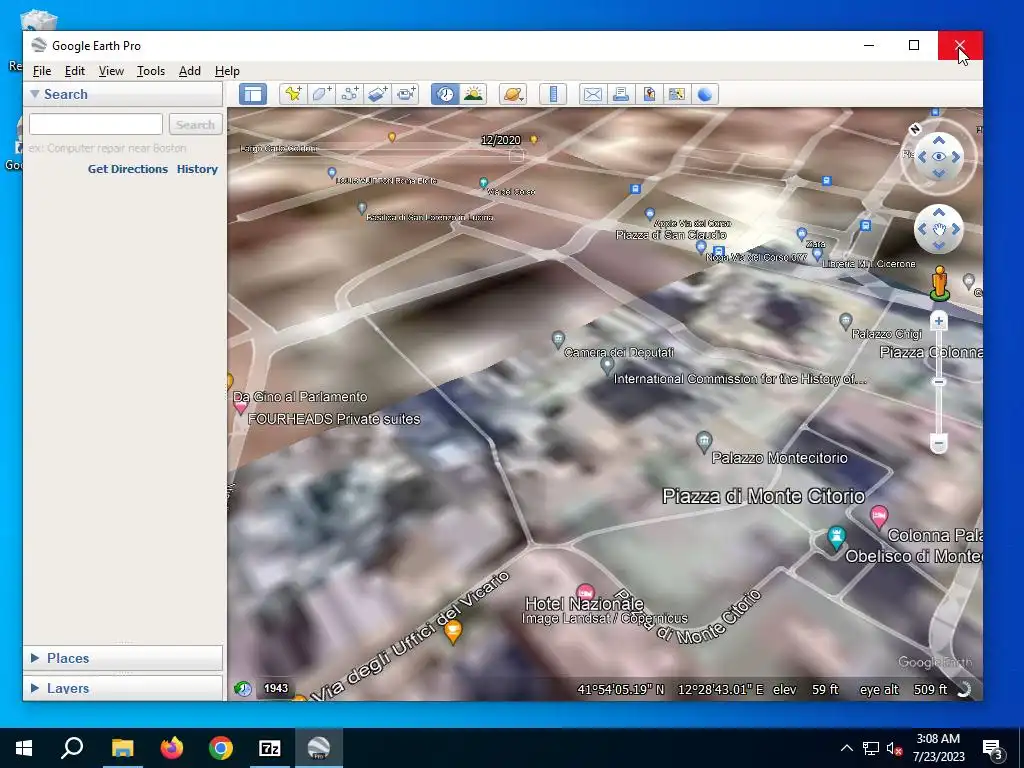Expand the Layers panel
The width and height of the screenshot is (1024, 768).
point(35,688)
